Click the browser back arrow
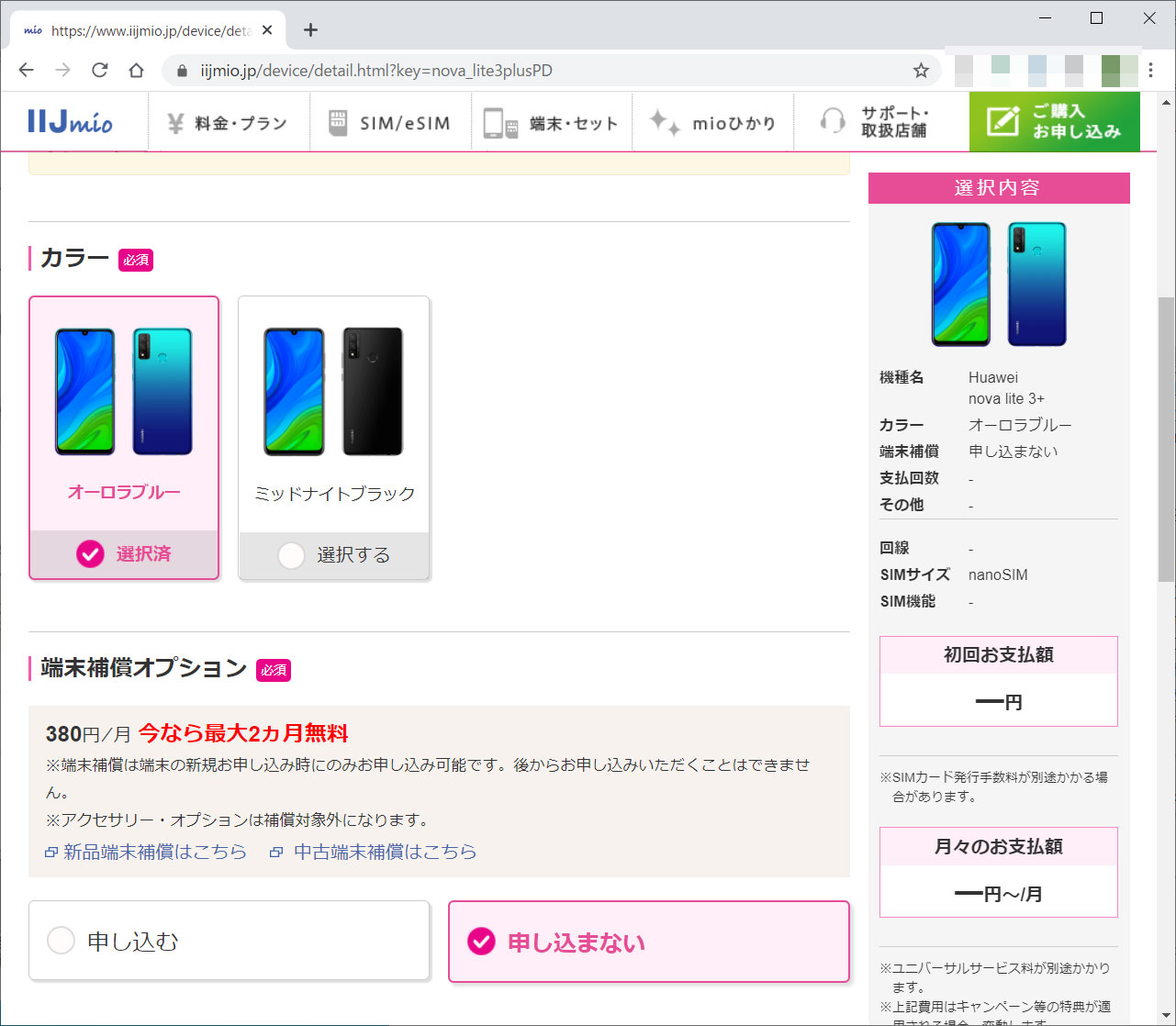 tap(26, 71)
